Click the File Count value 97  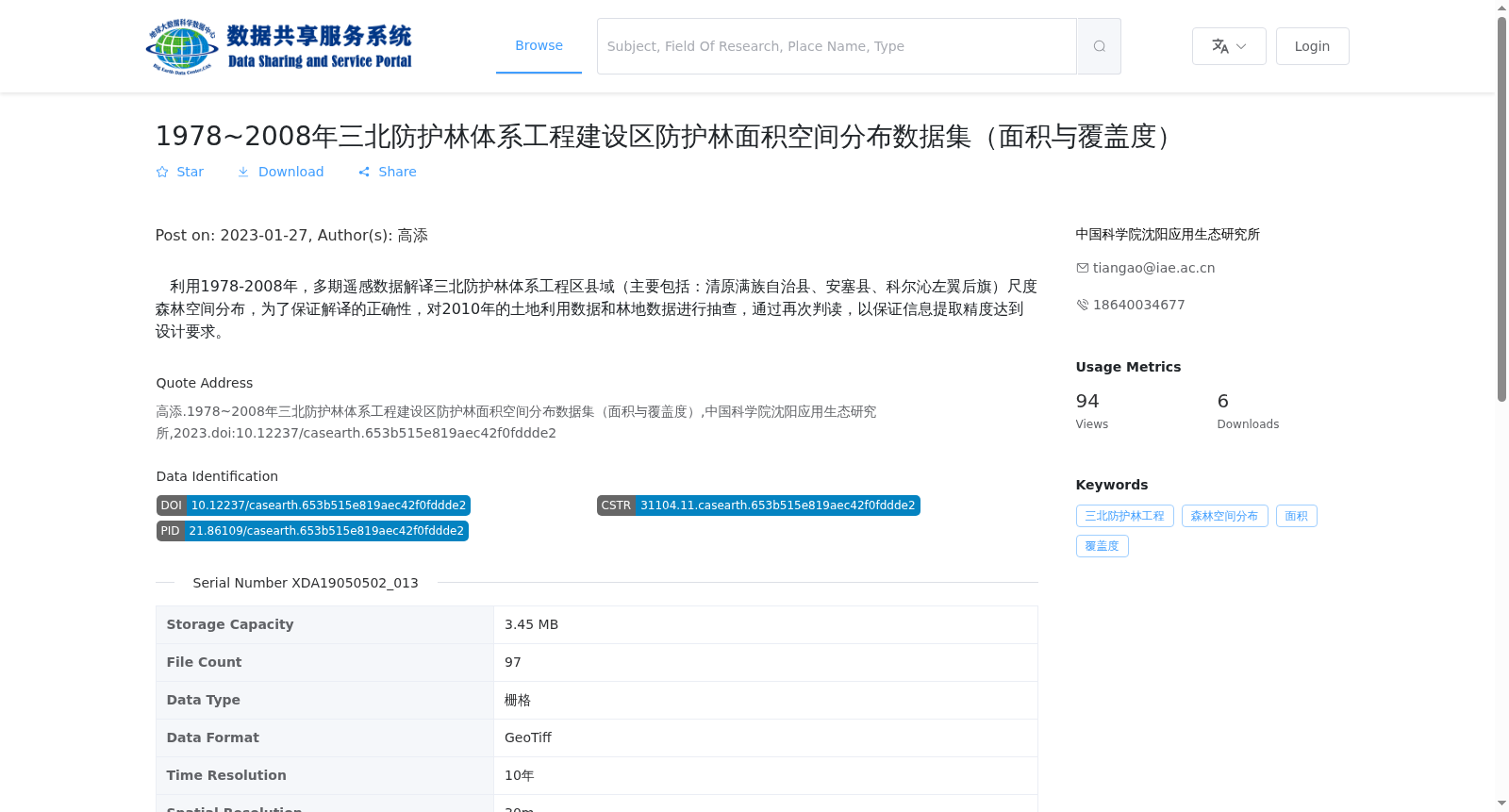(x=512, y=662)
